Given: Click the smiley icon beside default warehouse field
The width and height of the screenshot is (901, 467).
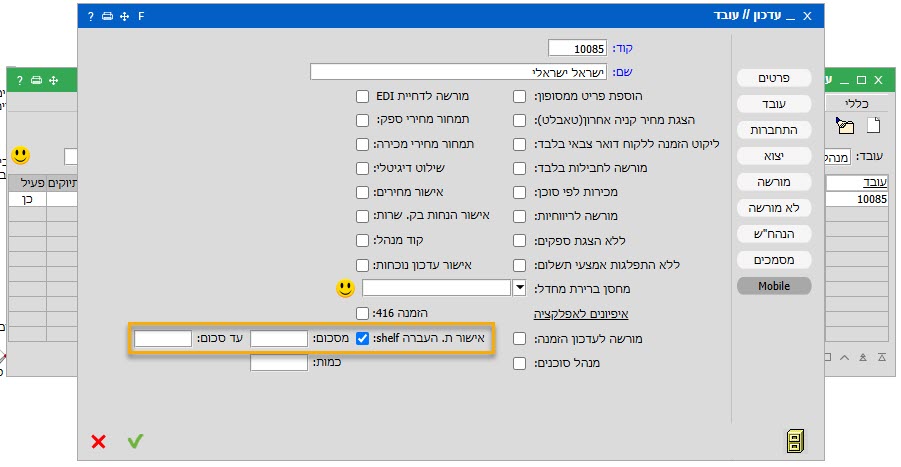Looking at the screenshot, I should tap(345, 288).
